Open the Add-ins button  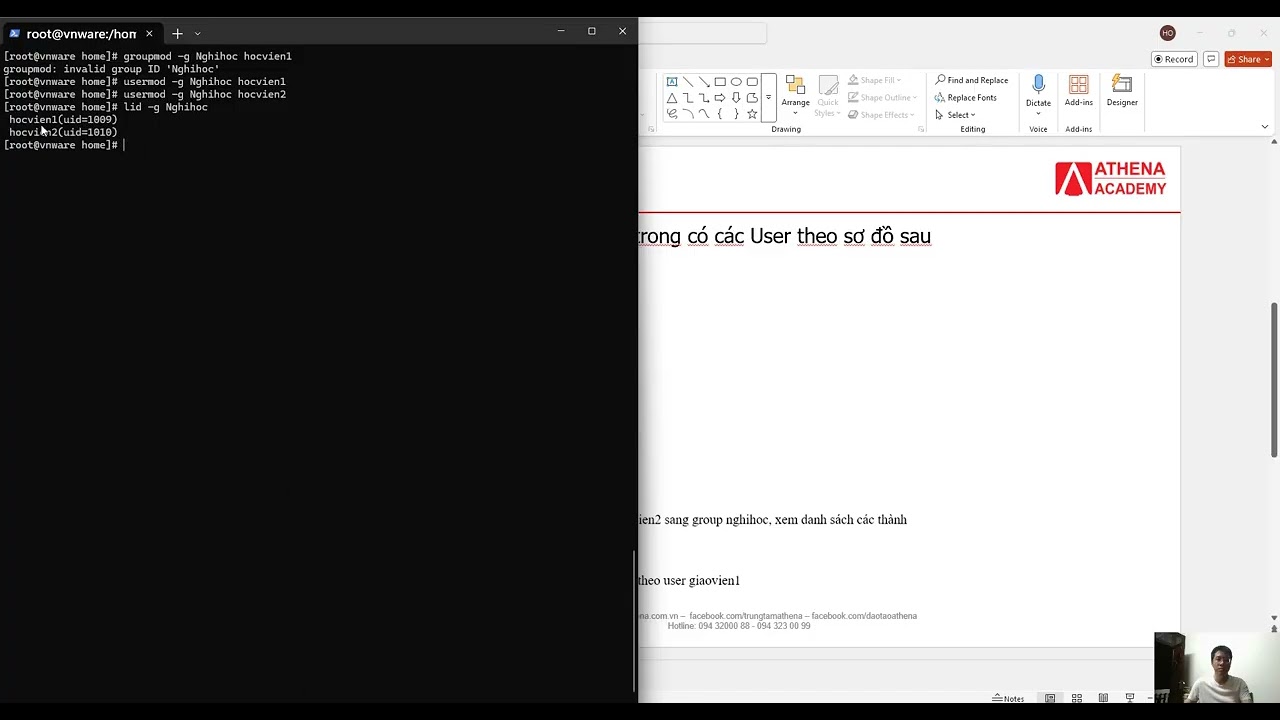(1078, 91)
